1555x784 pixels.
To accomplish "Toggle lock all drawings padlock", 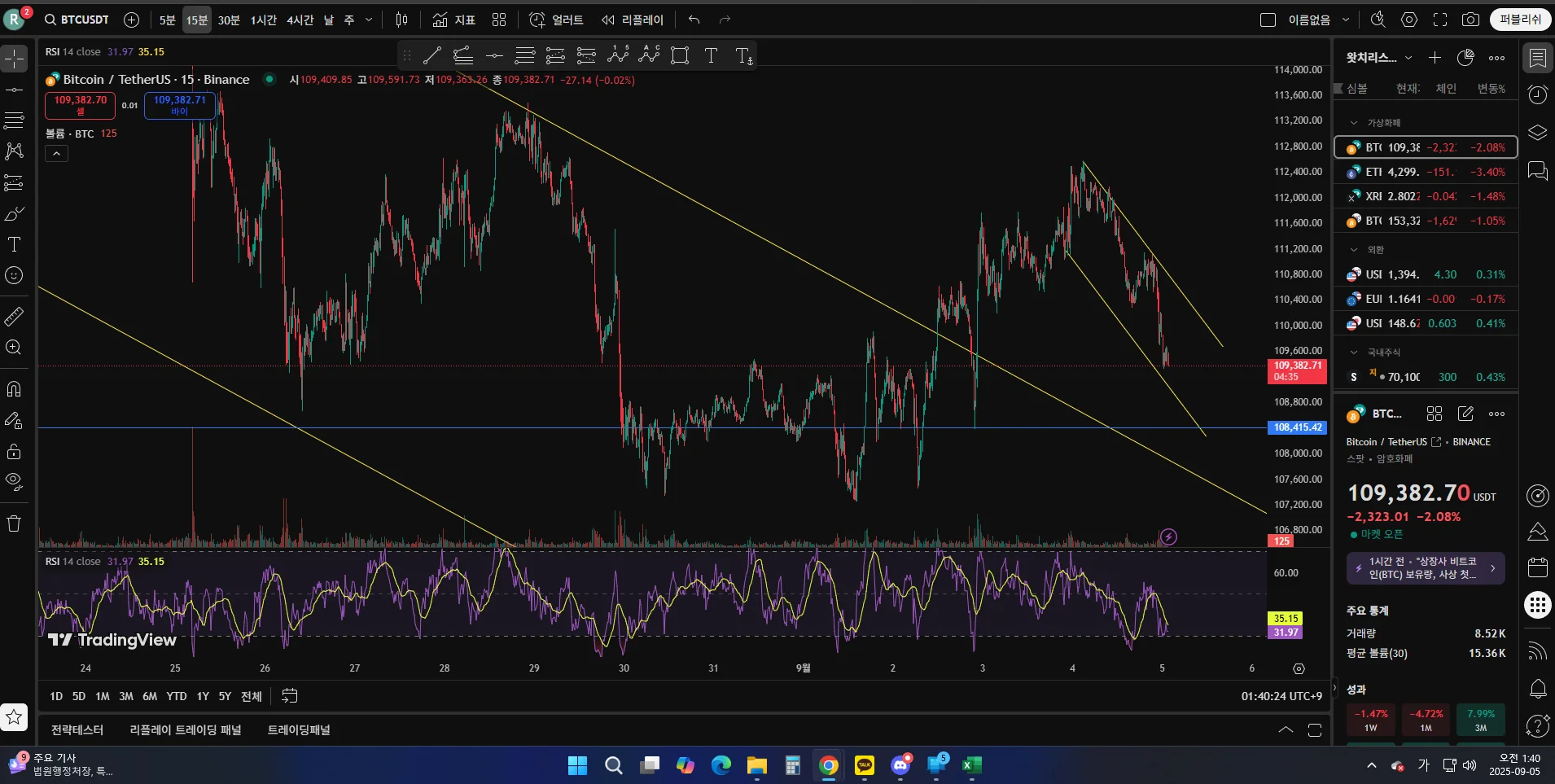I will tap(15, 451).
